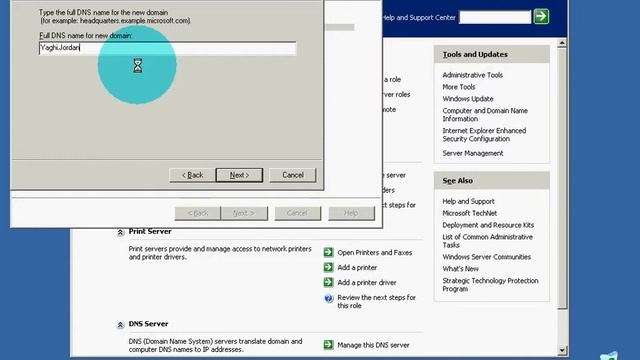Open Help and Support link under See Also
Image resolution: width=640 pixels, height=360 pixels.
[468, 202]
